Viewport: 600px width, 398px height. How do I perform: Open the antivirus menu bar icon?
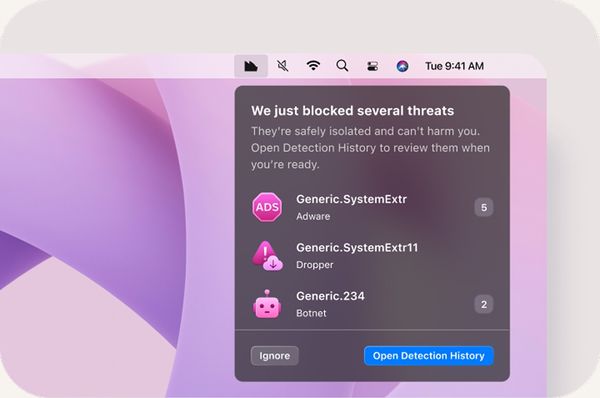pos(251,66)
